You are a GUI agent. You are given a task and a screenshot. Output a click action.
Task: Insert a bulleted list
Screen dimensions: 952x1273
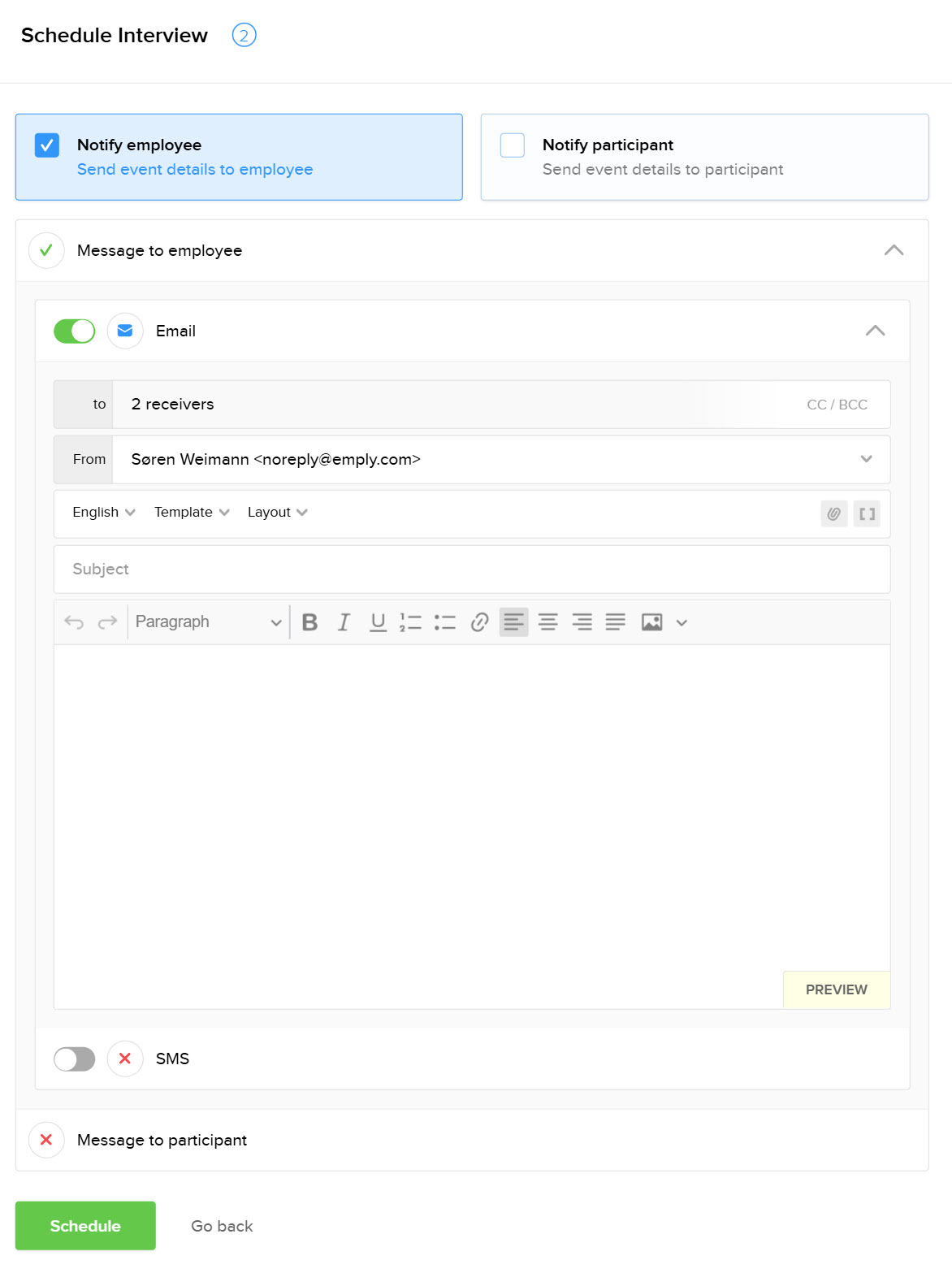[x=444, y=622]
